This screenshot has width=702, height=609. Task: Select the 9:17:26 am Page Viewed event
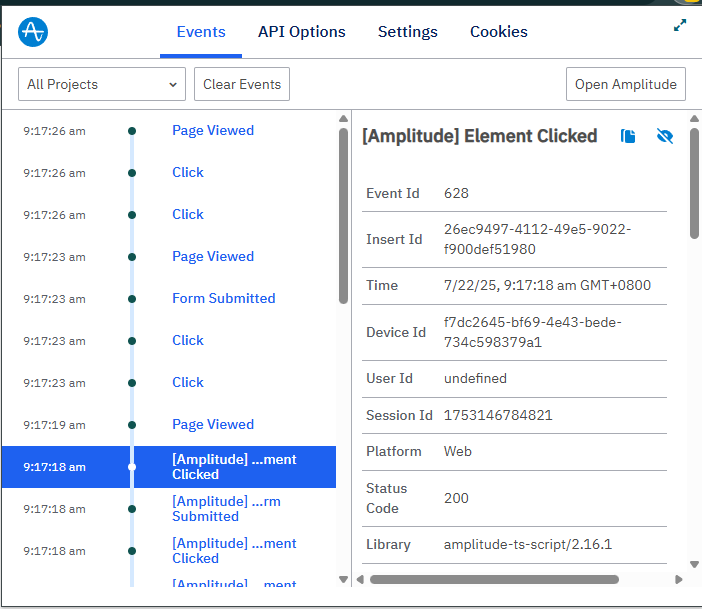click(168, 131)
